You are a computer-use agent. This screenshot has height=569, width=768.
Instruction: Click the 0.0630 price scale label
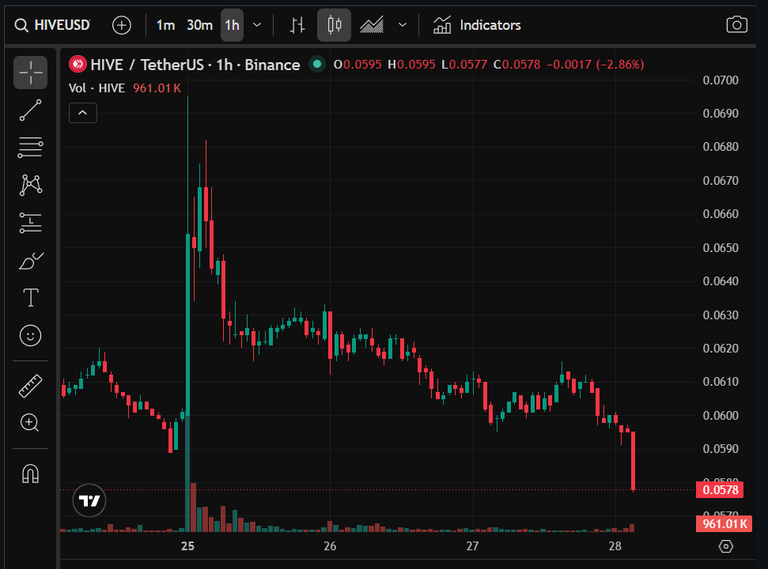[720, 315]
